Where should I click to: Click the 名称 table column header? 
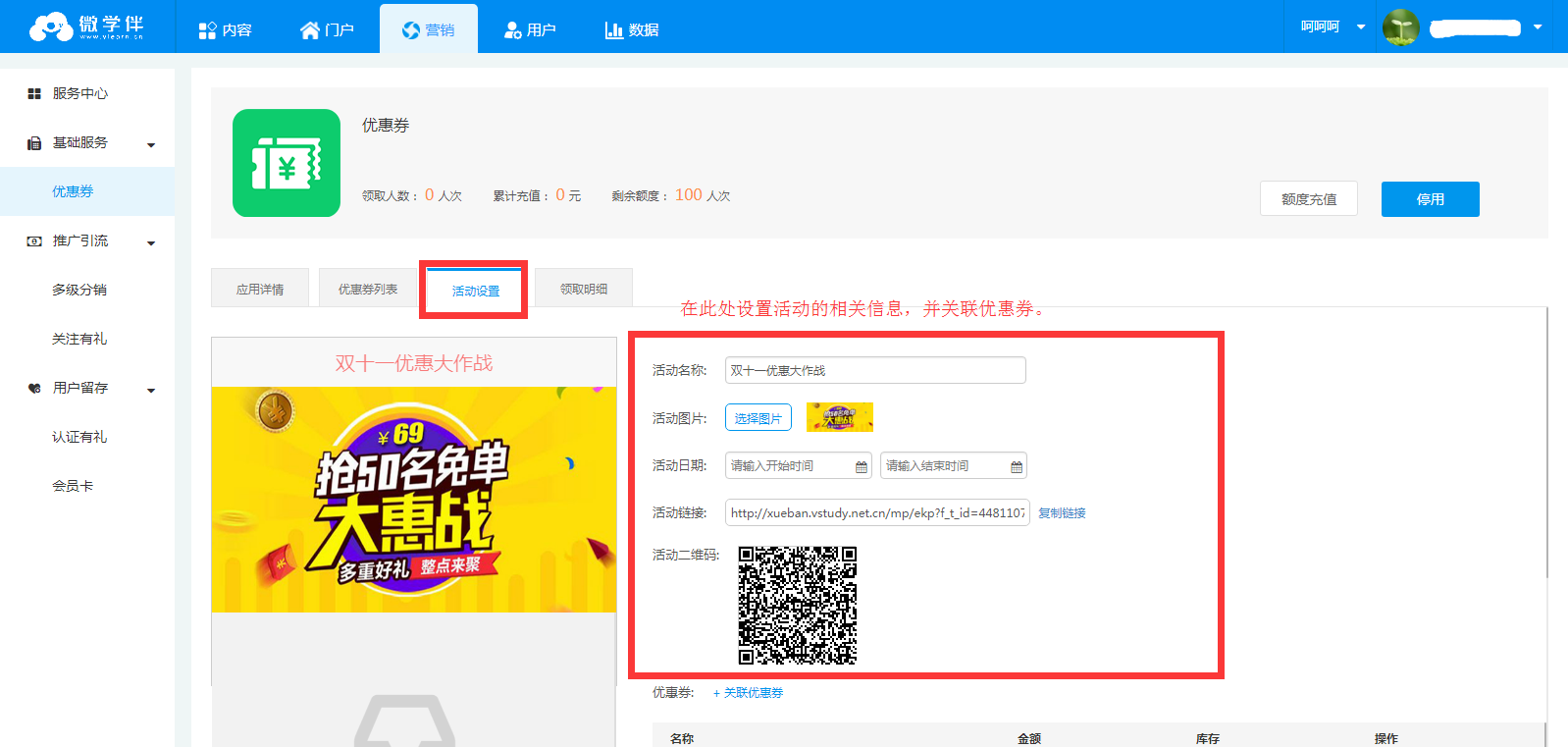pos(682,738)
